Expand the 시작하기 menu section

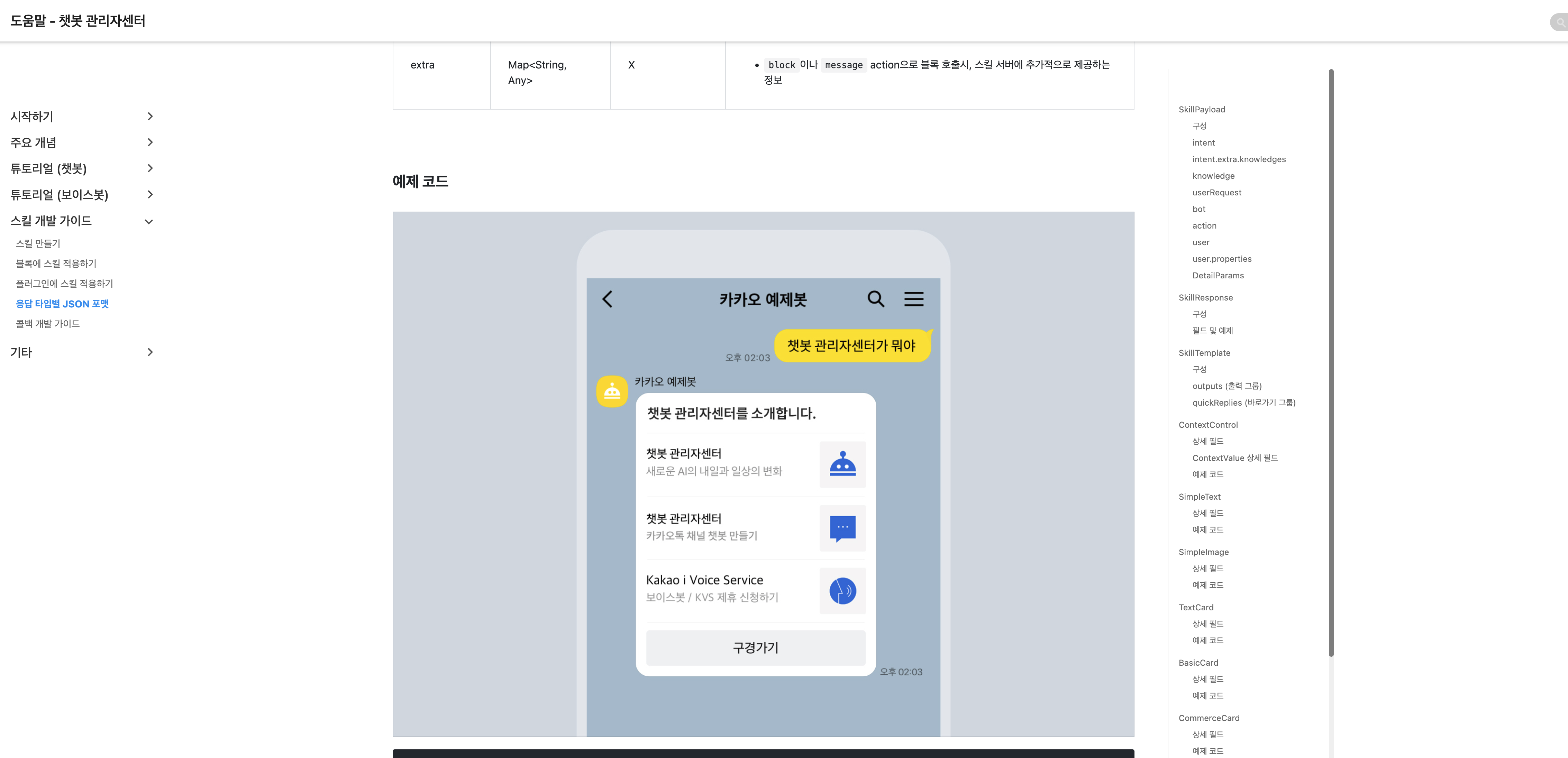pos(150,116)
